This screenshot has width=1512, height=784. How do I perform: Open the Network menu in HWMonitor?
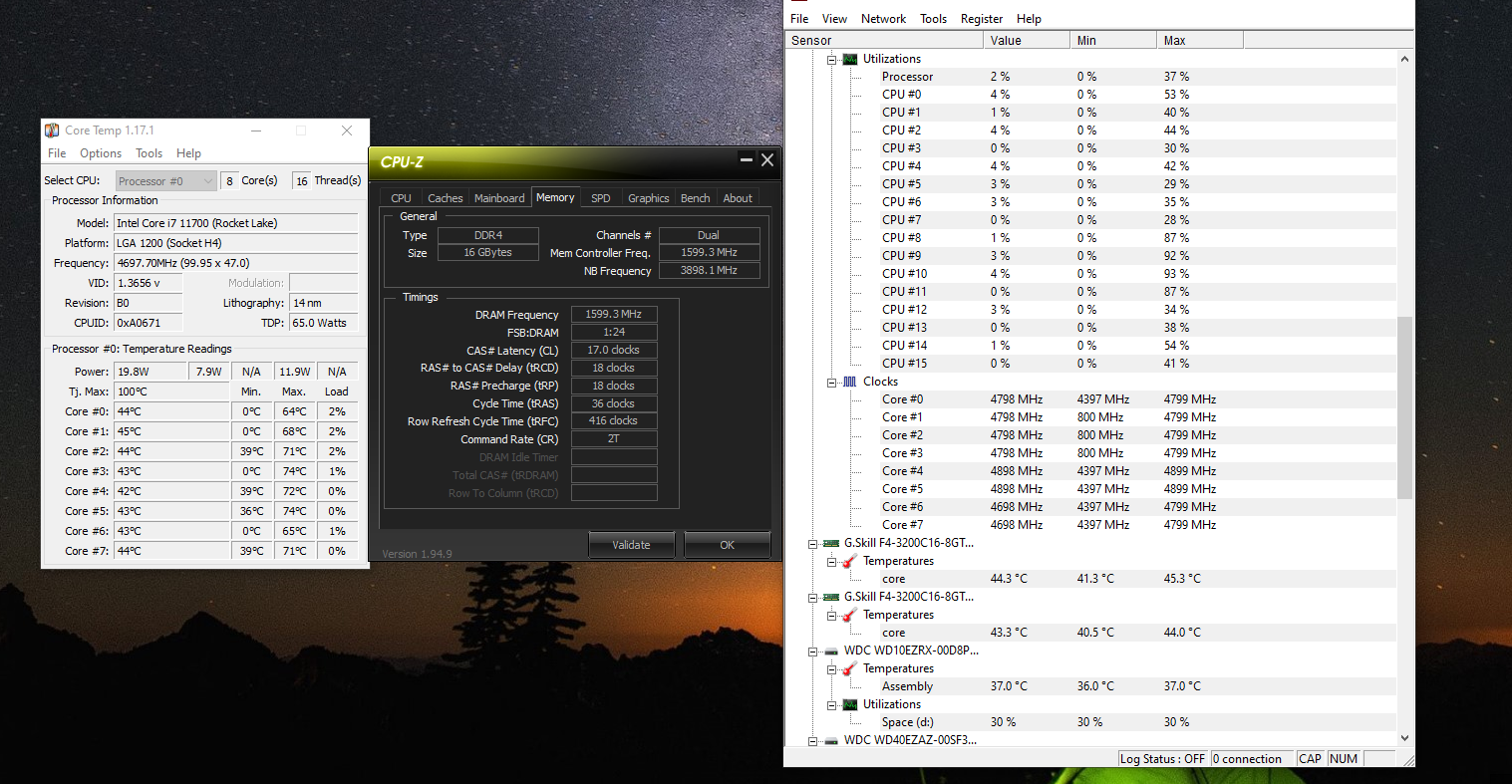point(884,19)
